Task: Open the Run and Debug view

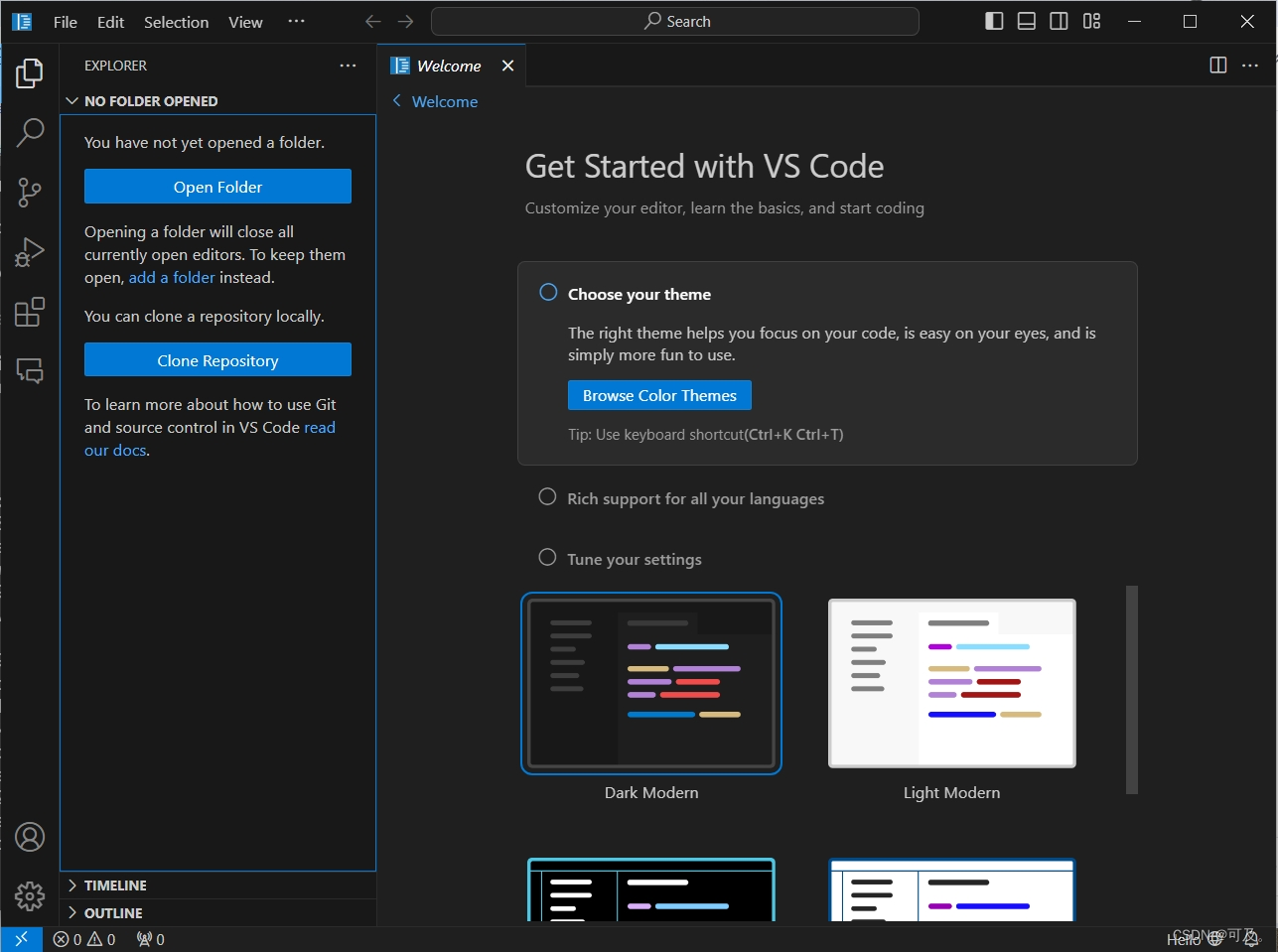Action: (30, 252)
